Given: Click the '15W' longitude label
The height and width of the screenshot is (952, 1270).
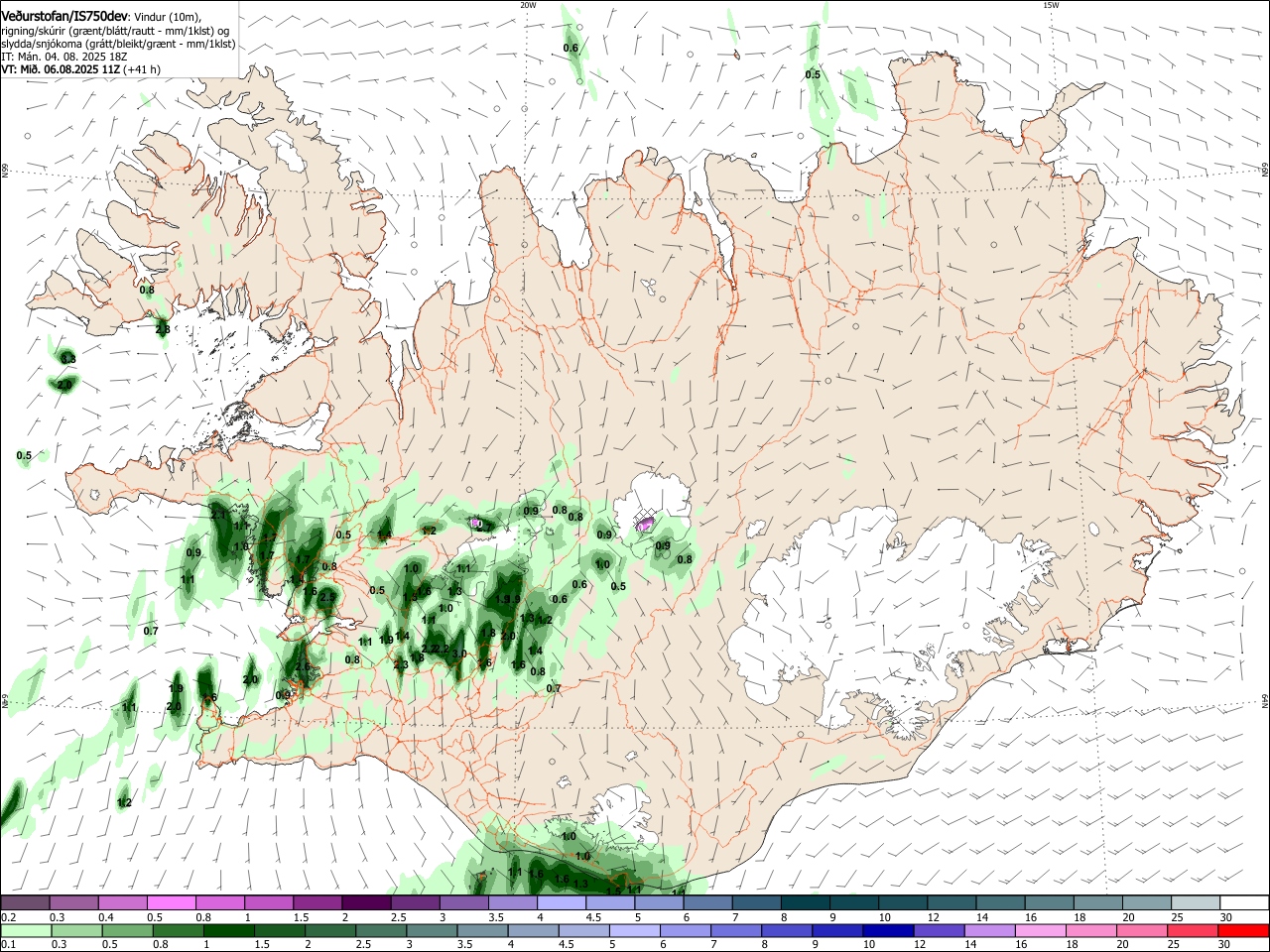Looking at the screenshot, I should click(1051, 5).
